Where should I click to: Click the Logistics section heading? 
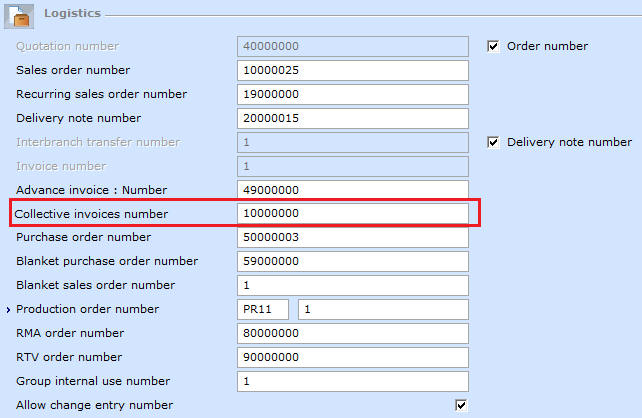tap(72, 13)
